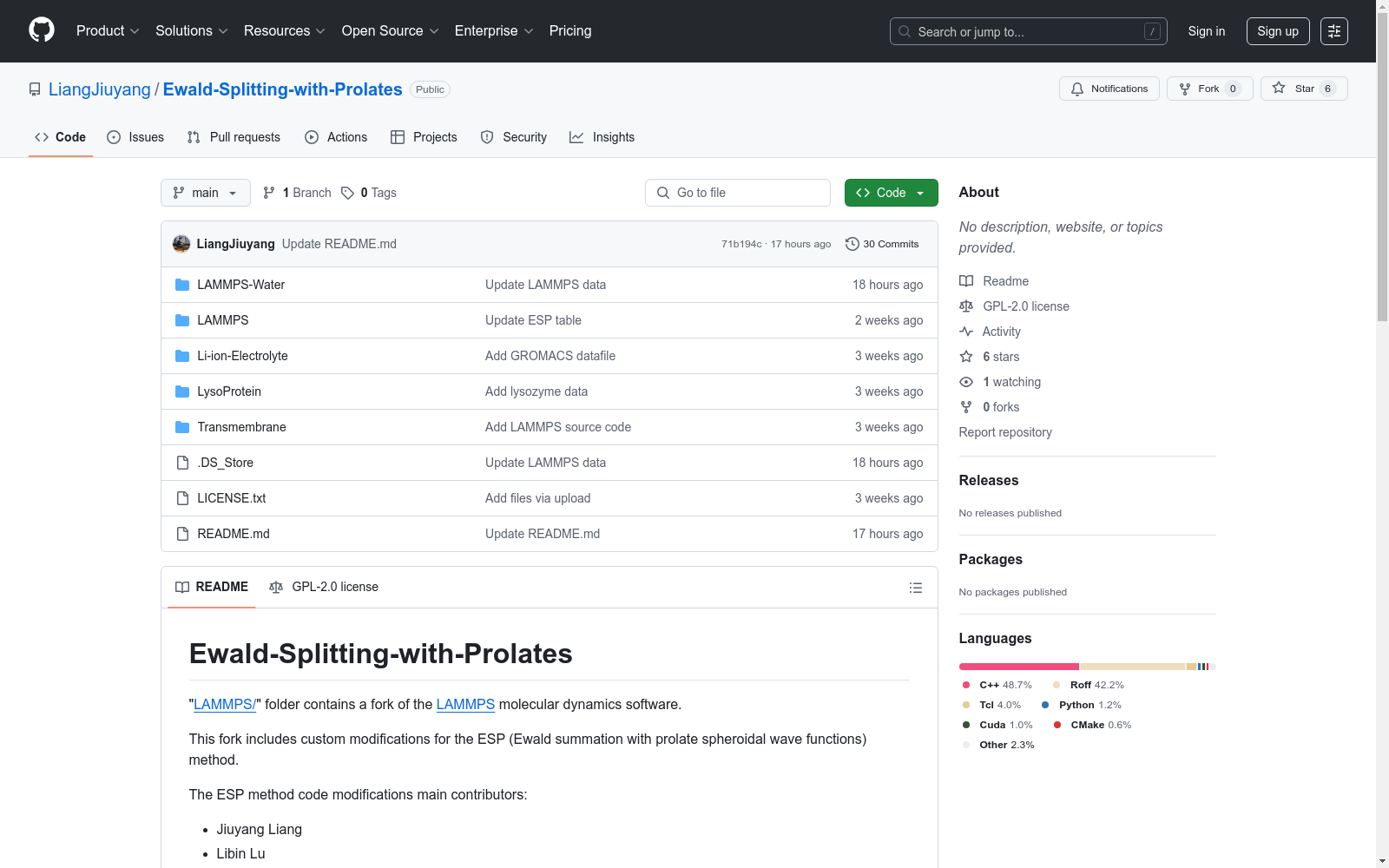
Task: Click the Search or jump to field
Action: click(1029, 31)
